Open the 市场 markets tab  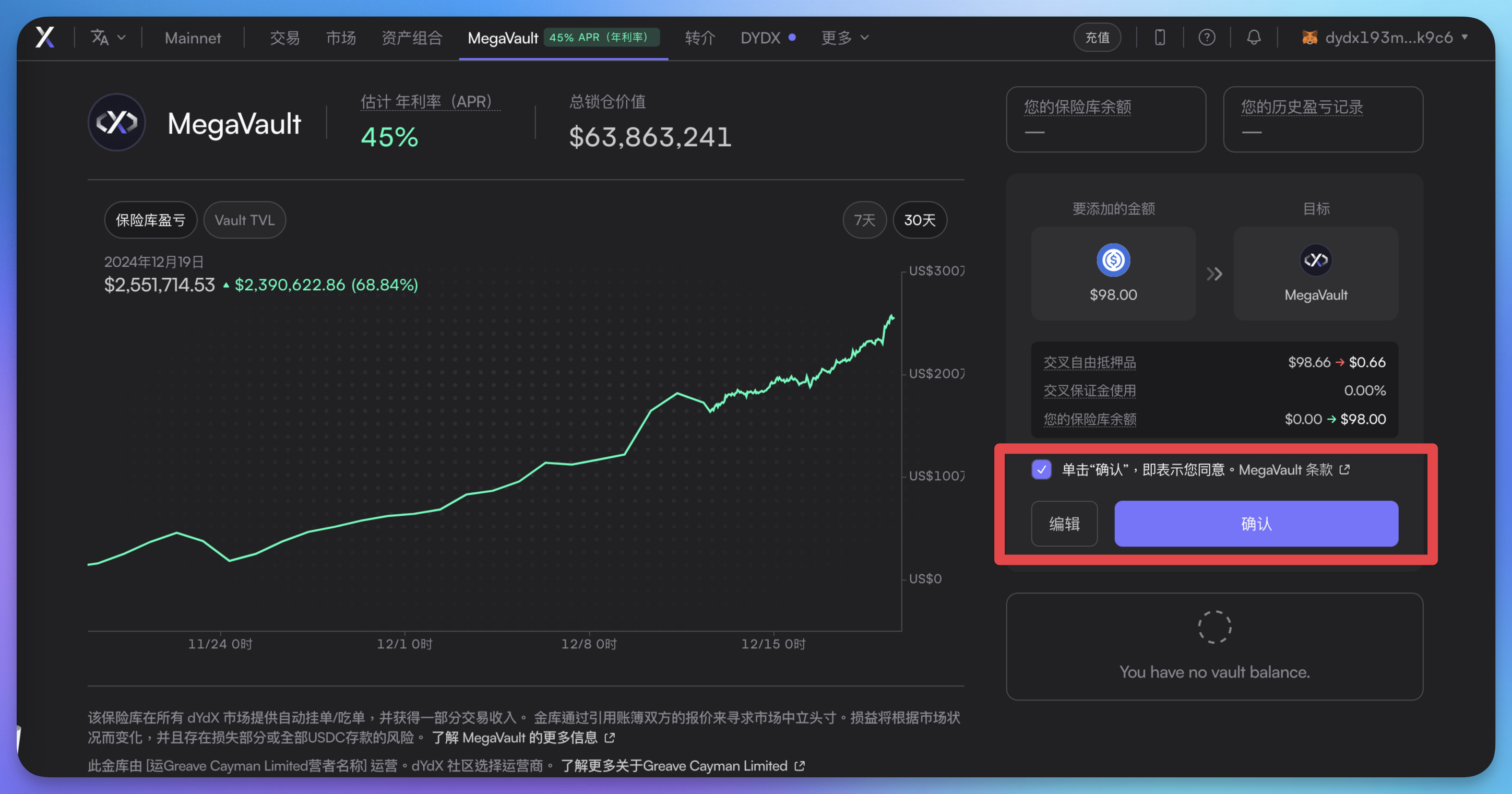341,38
